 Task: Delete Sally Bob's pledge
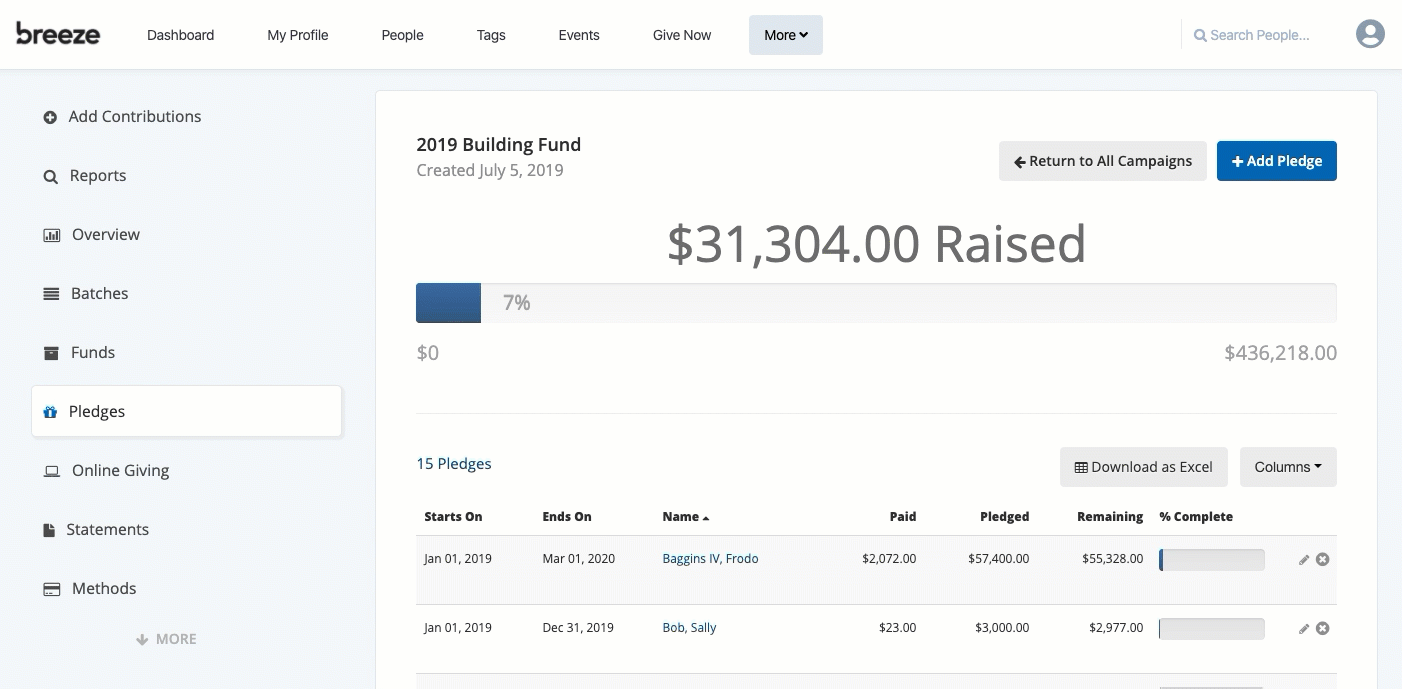pyautogui.click(x=1322, y=628)
